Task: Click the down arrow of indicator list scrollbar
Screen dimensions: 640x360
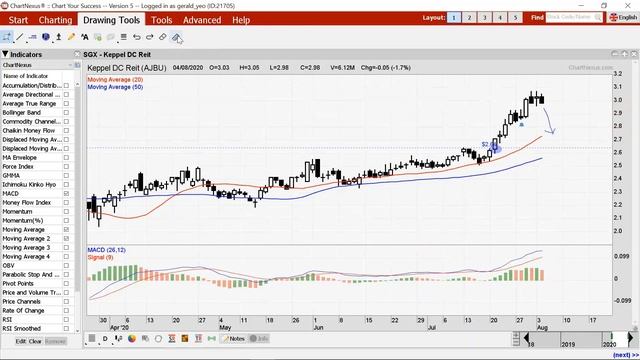Action: coord(78,331)
